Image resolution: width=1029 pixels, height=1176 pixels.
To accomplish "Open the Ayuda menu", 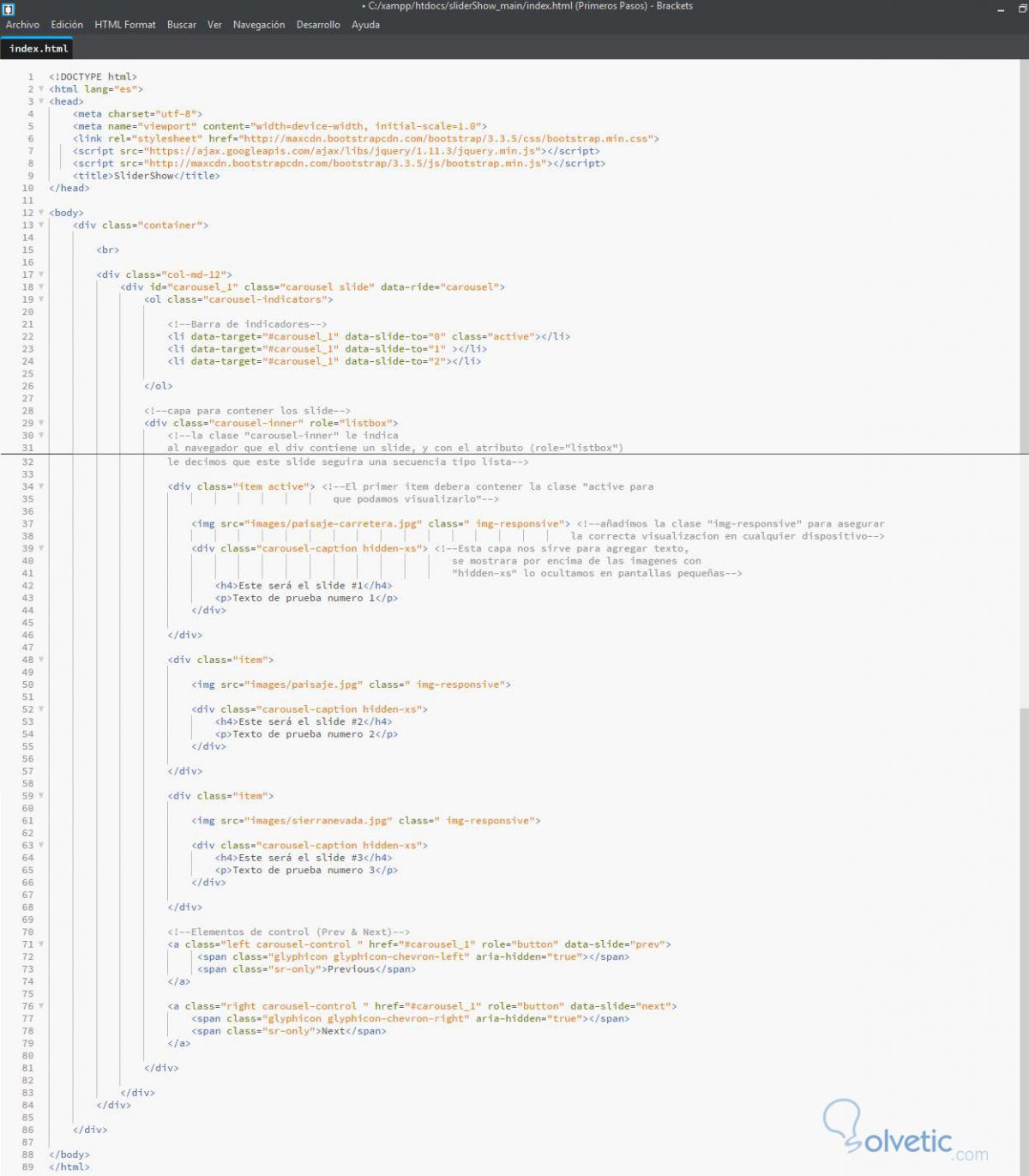I will pyautogui.click(x=365, y=25).
